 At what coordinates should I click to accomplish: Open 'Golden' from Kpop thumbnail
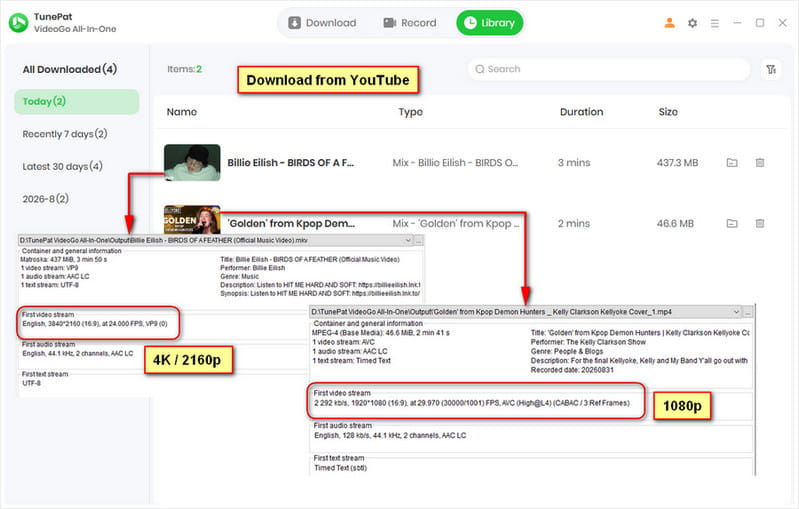[192, 219]
